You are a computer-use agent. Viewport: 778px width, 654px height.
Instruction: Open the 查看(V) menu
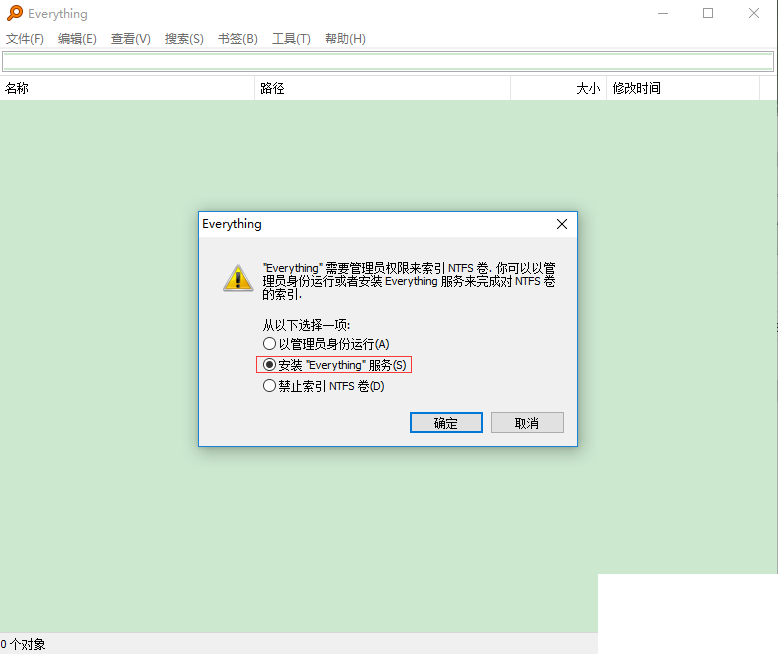tap(130, 39)
